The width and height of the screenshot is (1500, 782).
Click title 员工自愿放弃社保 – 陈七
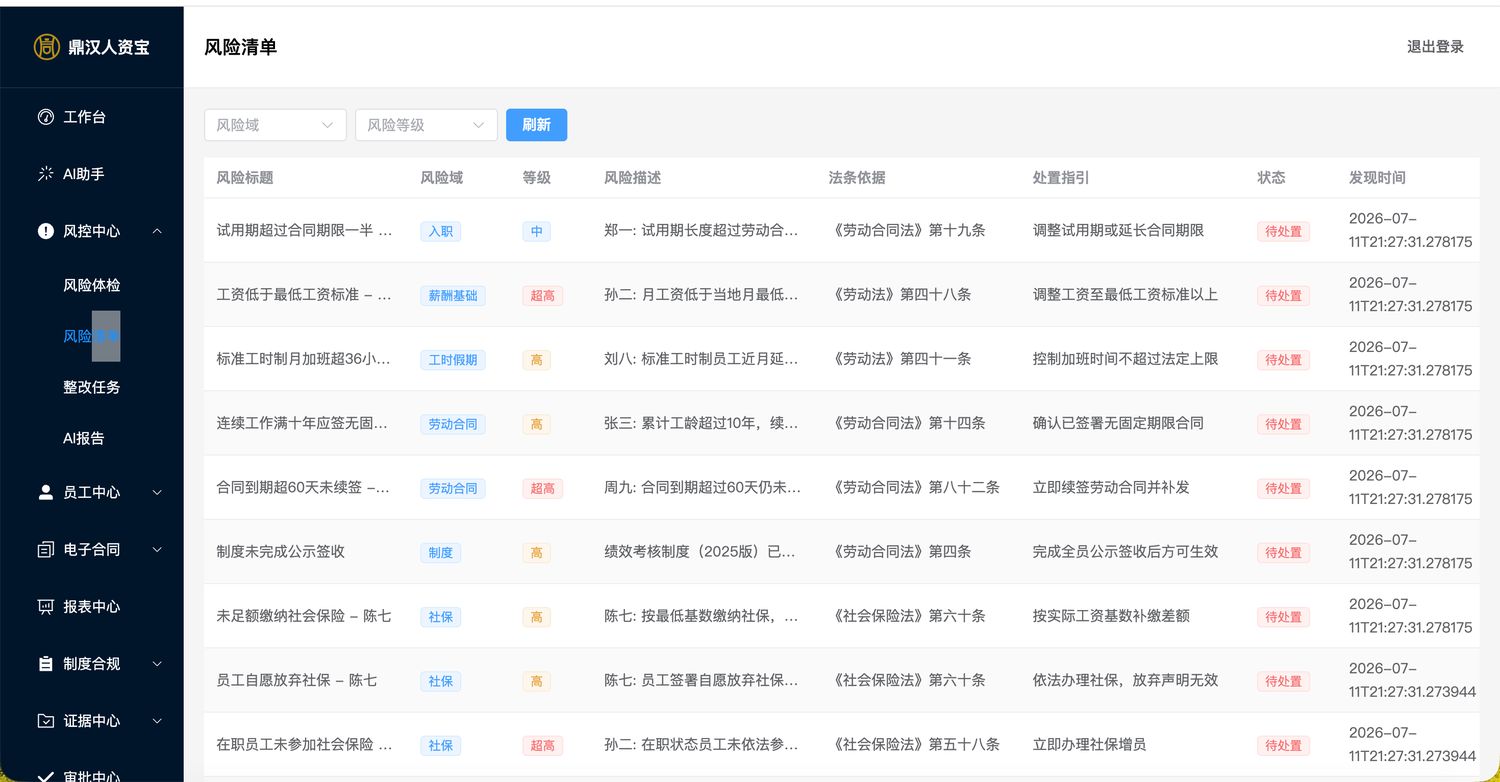[297, 680]
